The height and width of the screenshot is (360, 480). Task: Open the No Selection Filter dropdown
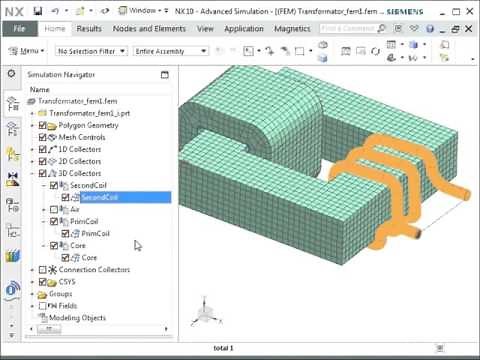click(91, 51)
